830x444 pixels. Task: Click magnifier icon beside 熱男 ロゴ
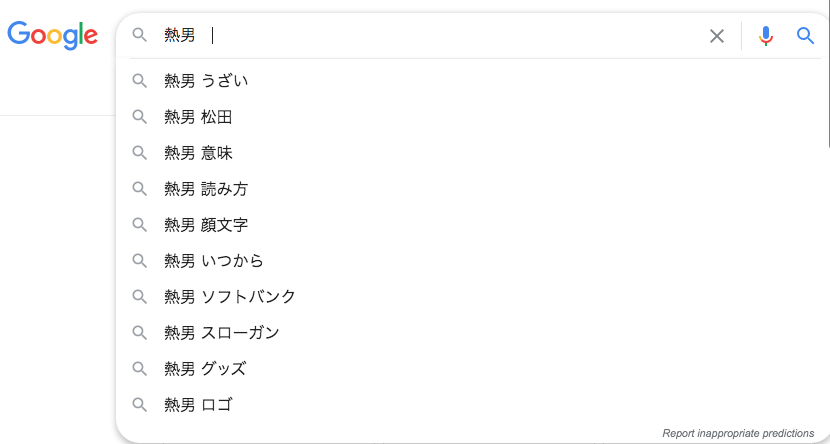[x=140, y=405]
